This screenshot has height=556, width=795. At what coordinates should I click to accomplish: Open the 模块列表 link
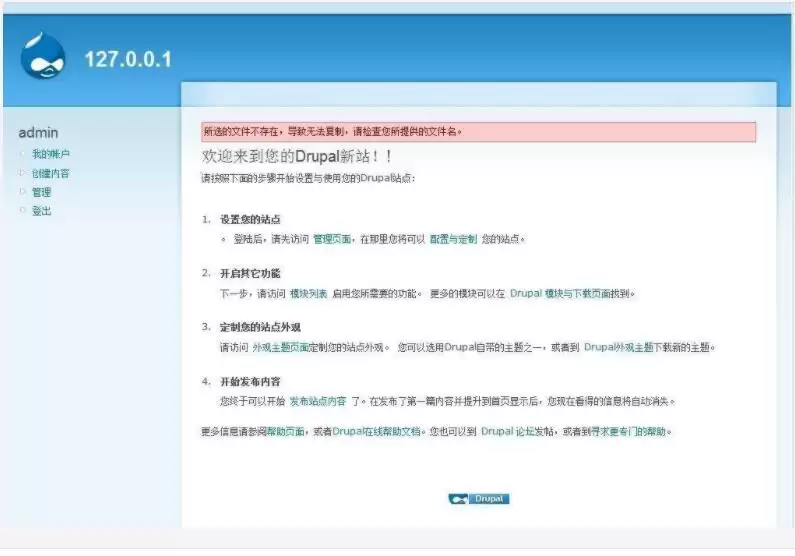(x=308, y=293)
